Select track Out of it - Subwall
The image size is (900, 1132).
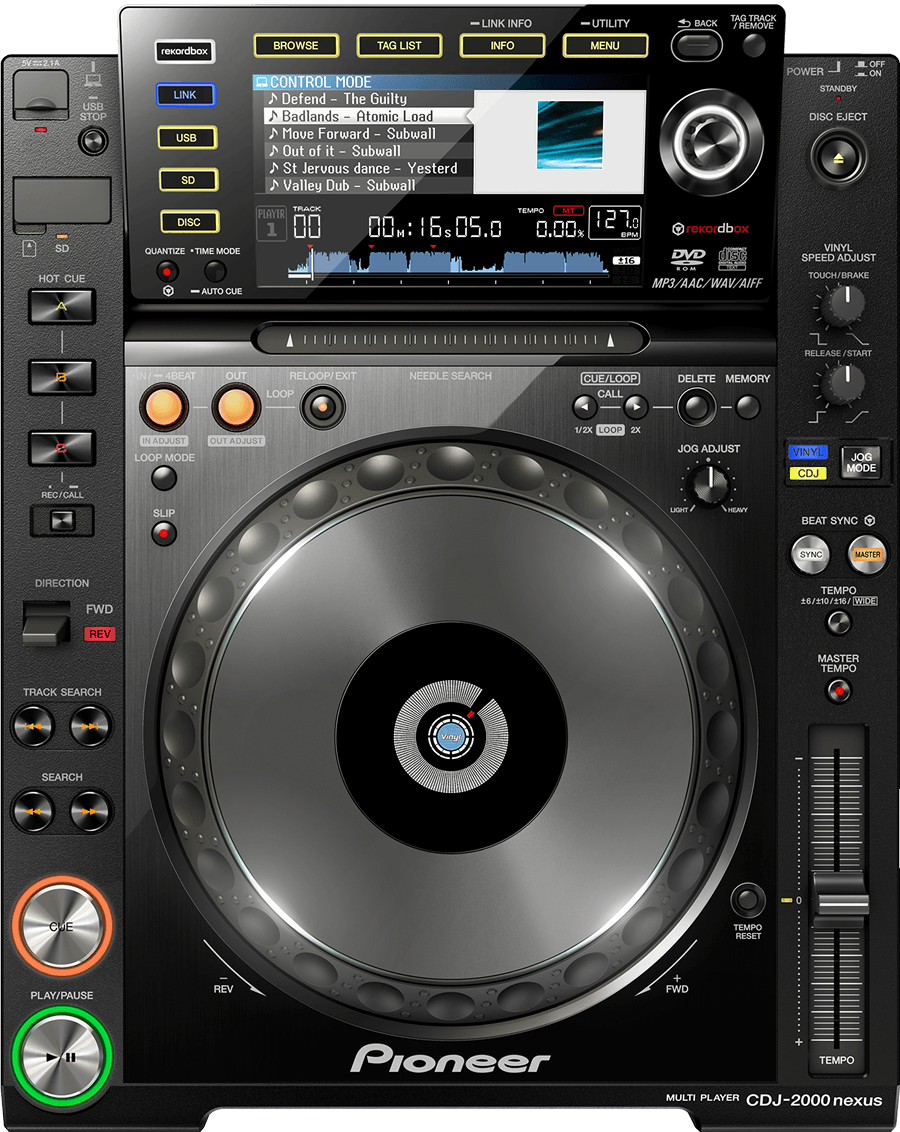click(369, 151)
